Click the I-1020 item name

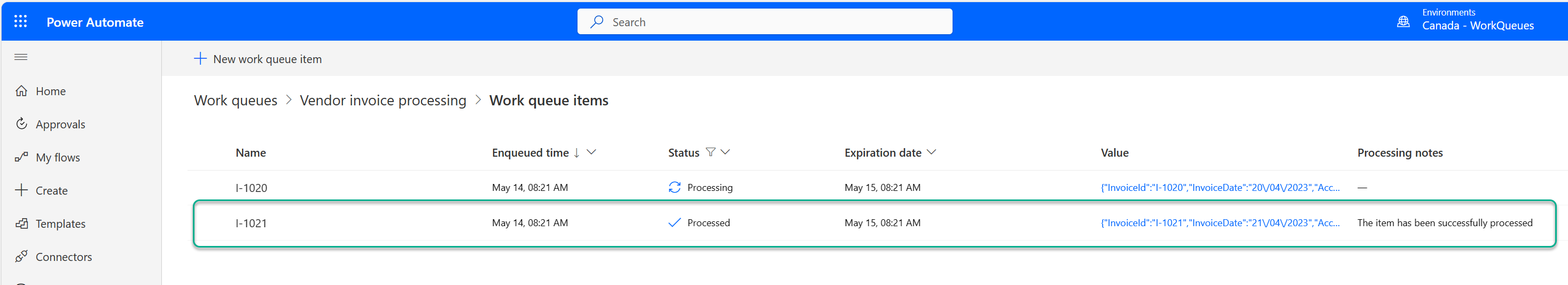[x=252, y=188]
